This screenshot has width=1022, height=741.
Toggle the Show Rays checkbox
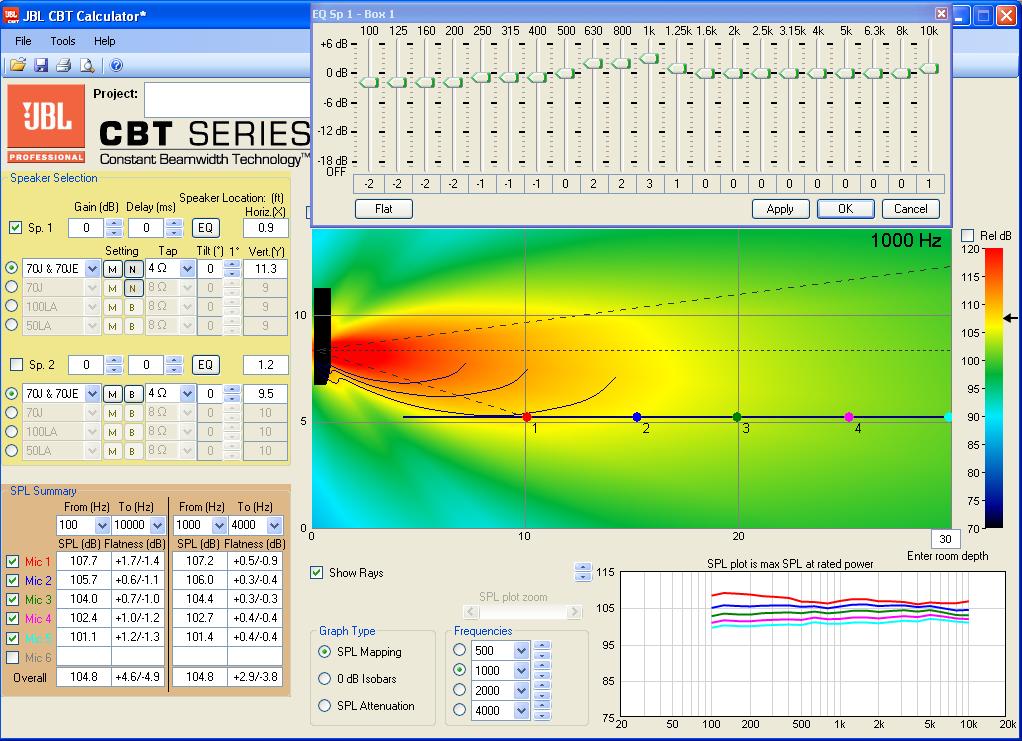317,573
